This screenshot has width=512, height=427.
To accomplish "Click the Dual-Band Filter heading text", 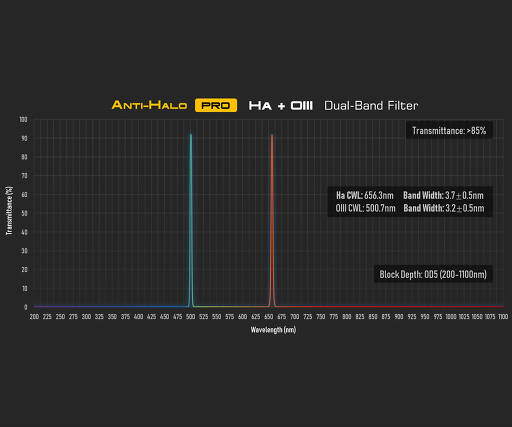I will [371, 106].
